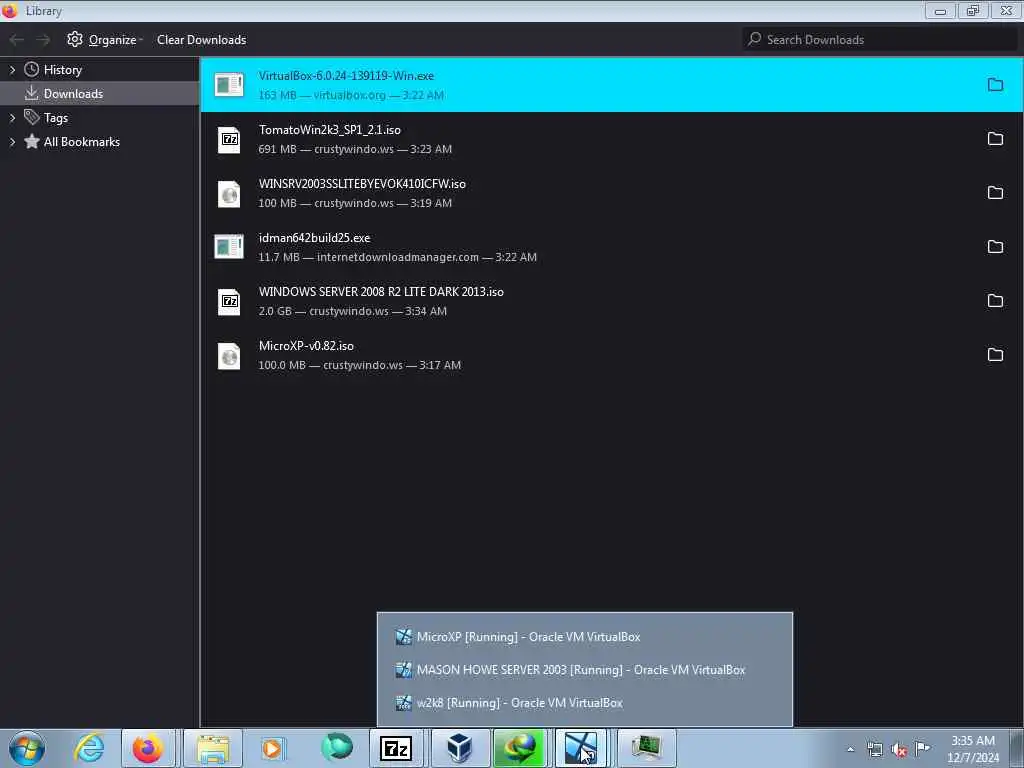Screen dimensions: 1024x768
Task: Select MicroXP-v0.82.iso download entry
Action: click(611, 355)
